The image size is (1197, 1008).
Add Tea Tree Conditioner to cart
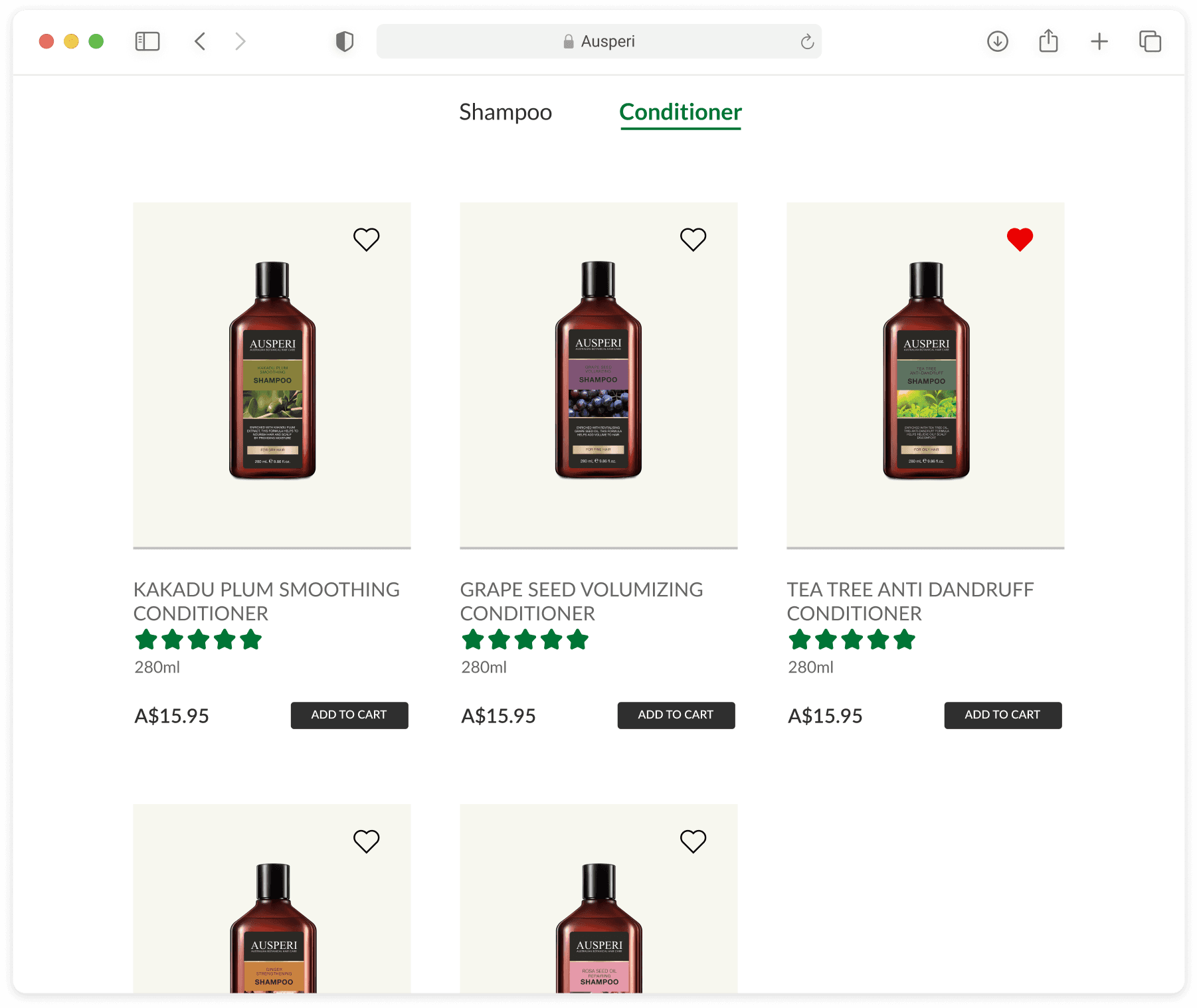[1003, 715]
